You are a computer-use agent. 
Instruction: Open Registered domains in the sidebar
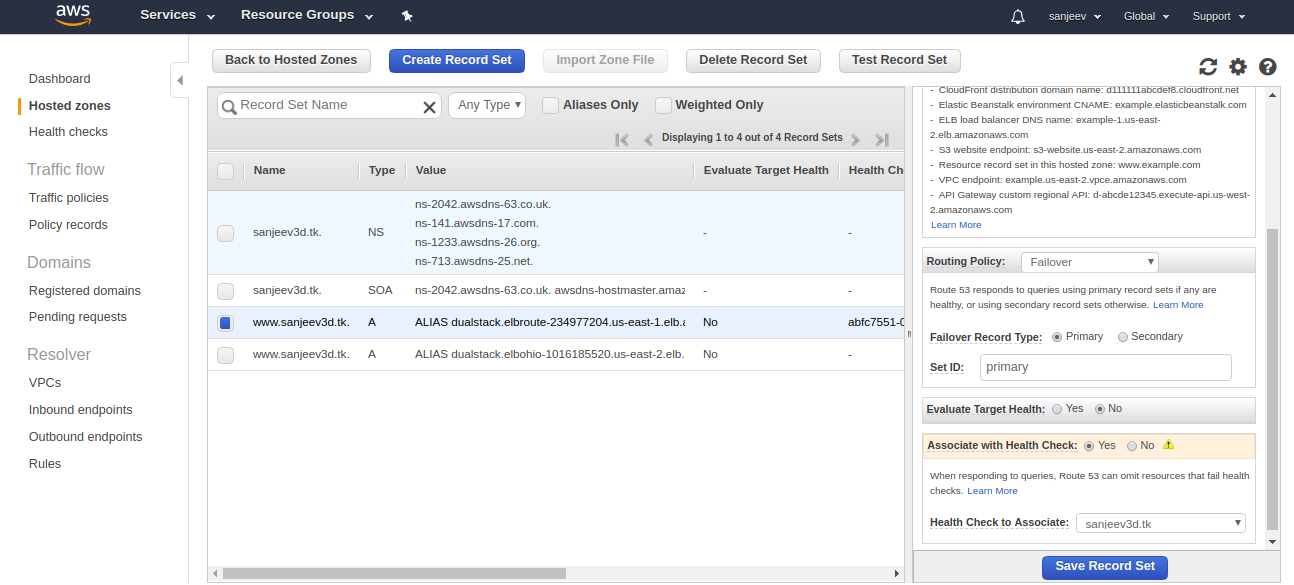[85, 291]
